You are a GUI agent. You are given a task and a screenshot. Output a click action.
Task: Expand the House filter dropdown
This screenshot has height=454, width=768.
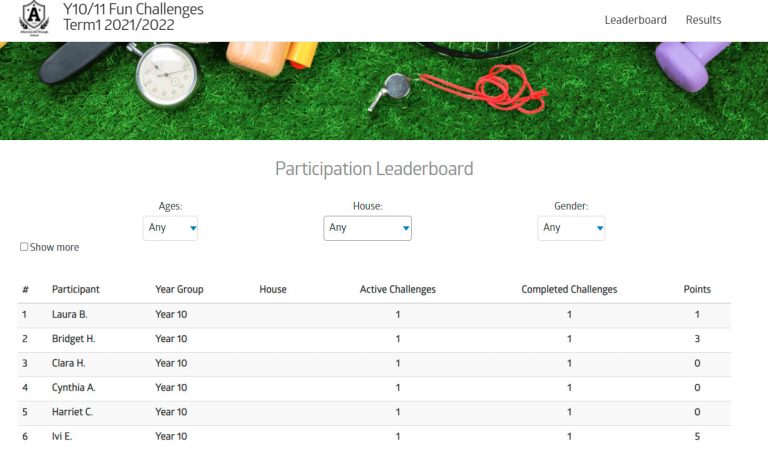pyautogui.click(x=367, y=228)
